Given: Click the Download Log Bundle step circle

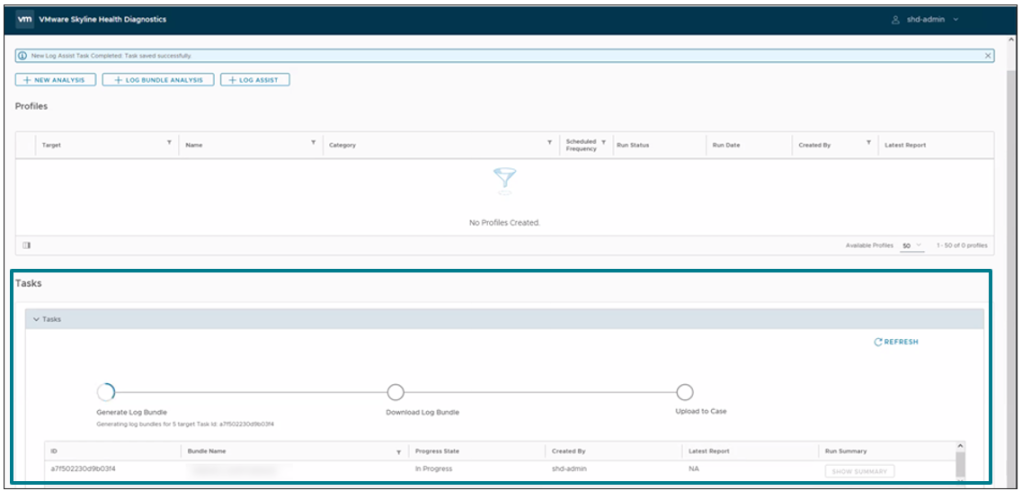Looking at the screenshot, I should click(395, 392).
